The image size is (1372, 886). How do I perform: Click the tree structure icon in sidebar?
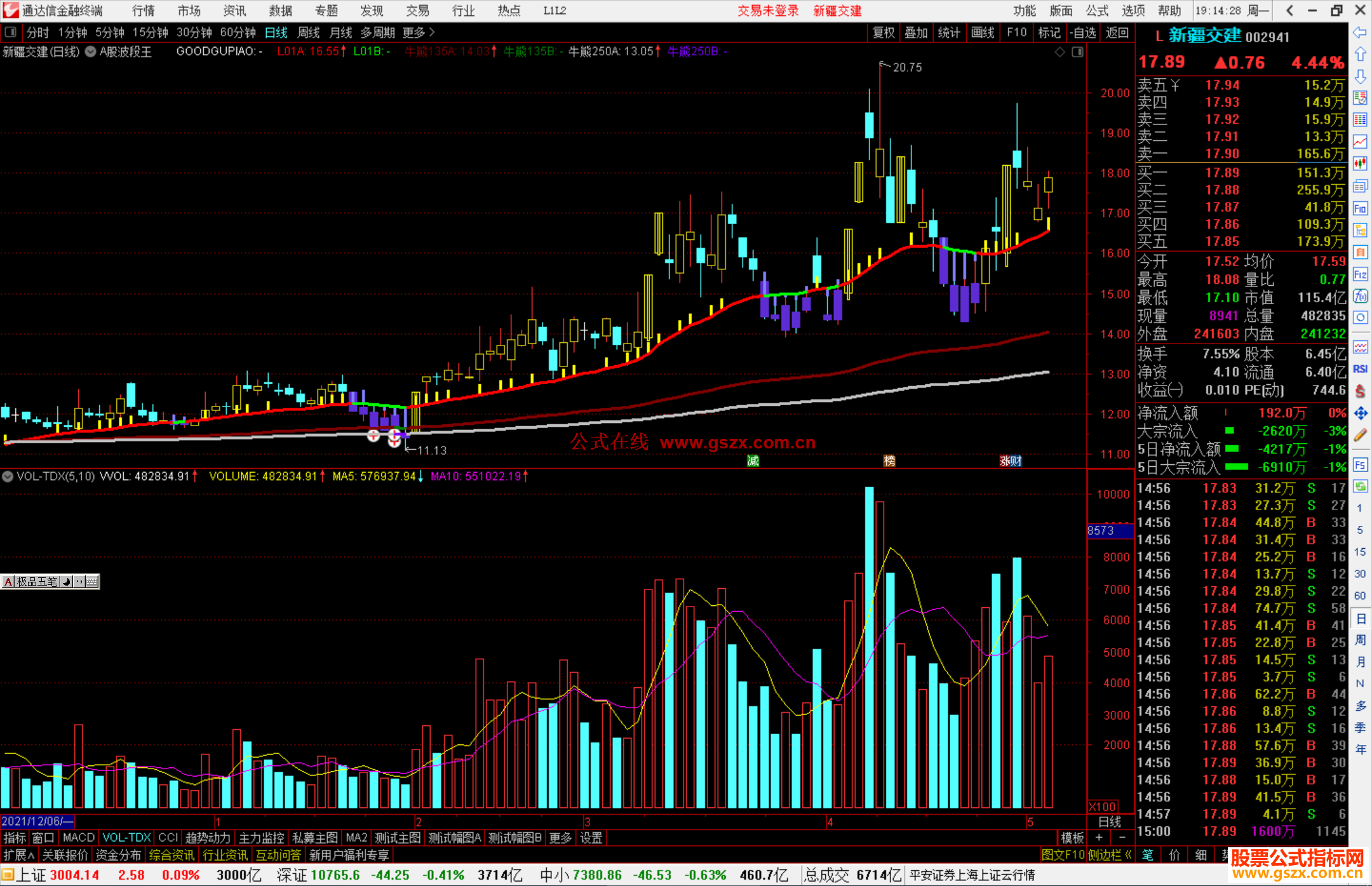click(x=1360, y=230)
